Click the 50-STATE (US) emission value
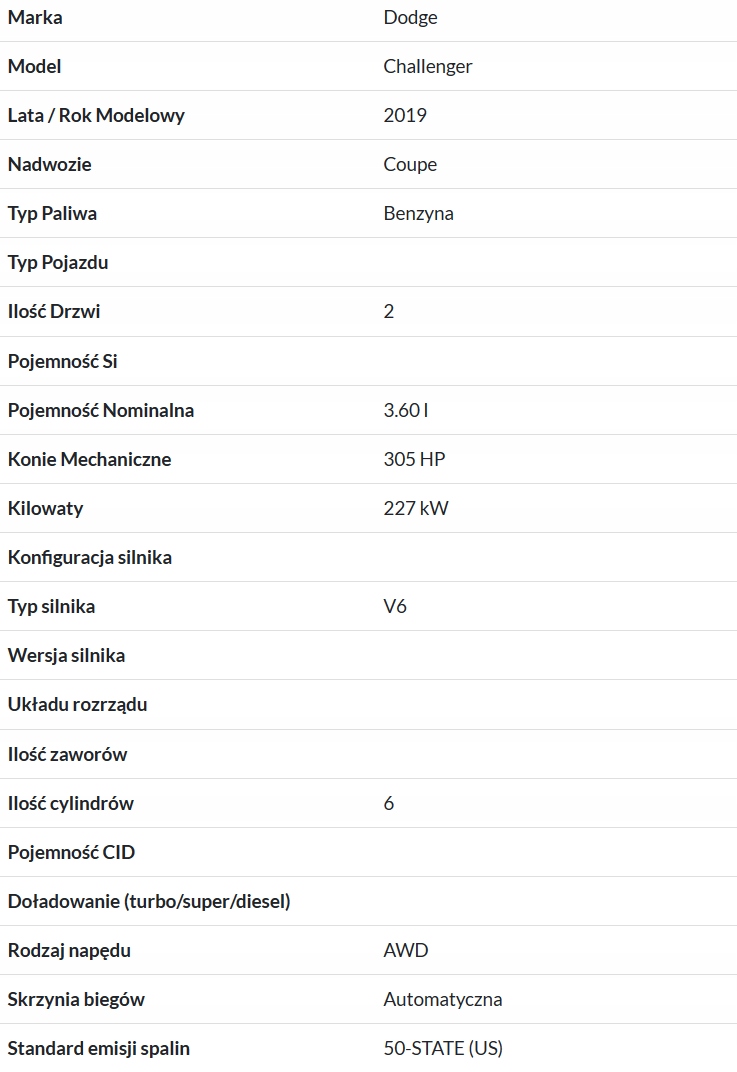This screenshot has width=737, height=1072. (x=443, y=1048)
